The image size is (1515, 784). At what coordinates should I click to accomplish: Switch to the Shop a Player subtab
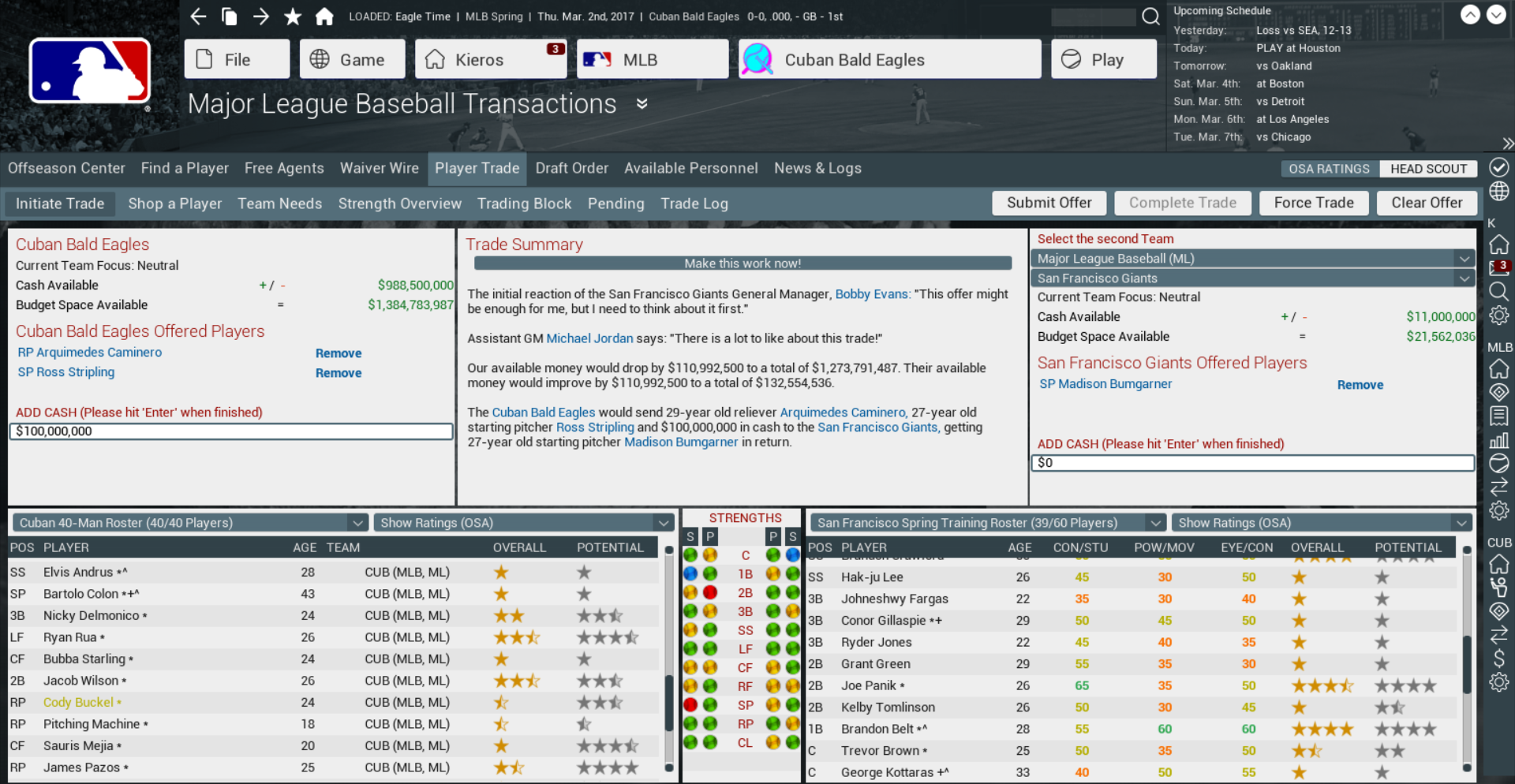click(x=175, y=203)
